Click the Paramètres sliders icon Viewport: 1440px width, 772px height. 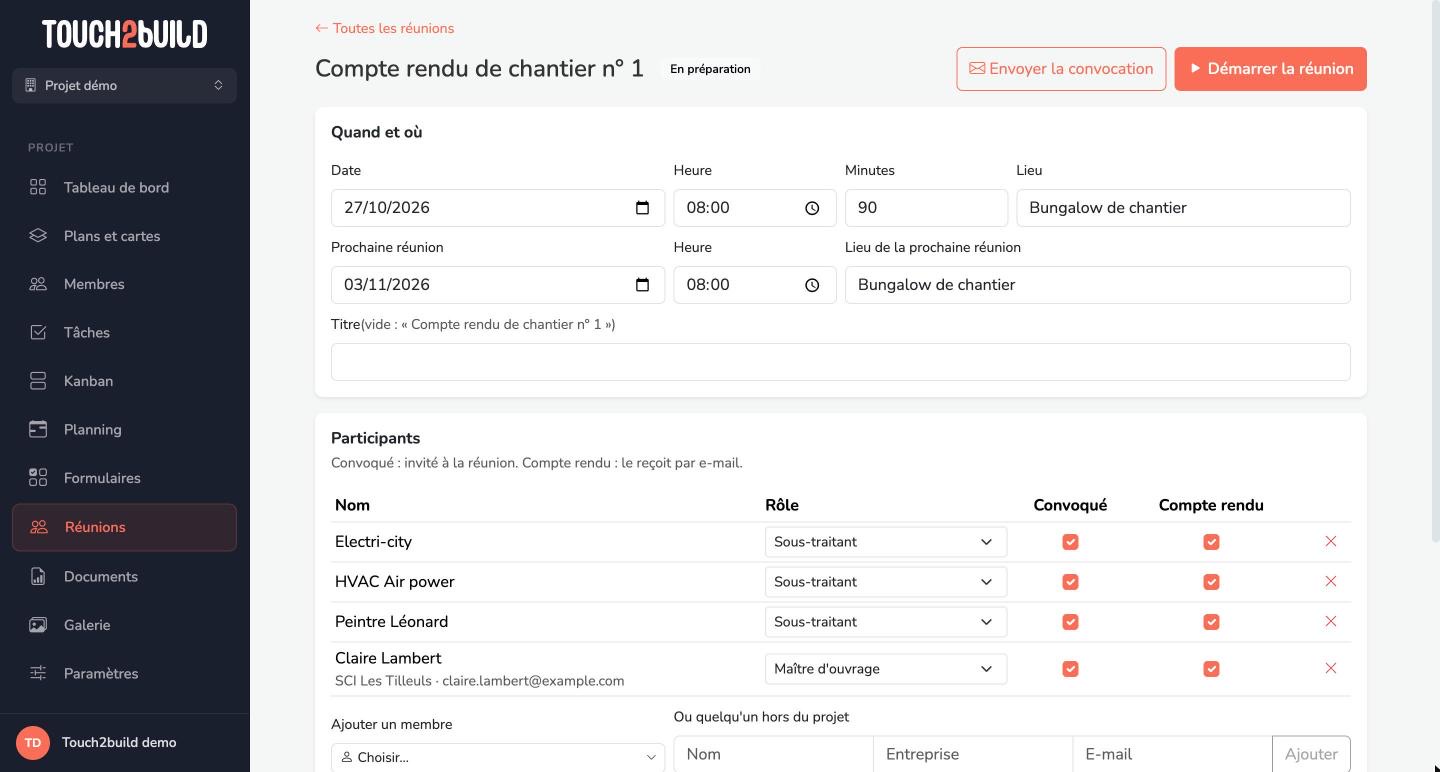[38, 673]
